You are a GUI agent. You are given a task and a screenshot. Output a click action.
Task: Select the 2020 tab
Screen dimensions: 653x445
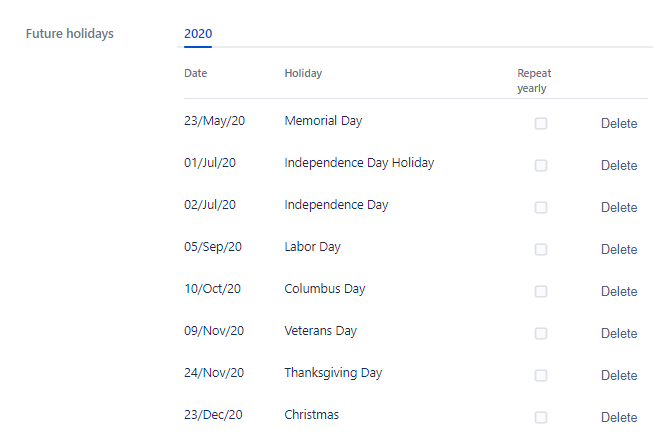tap(198, 33)
